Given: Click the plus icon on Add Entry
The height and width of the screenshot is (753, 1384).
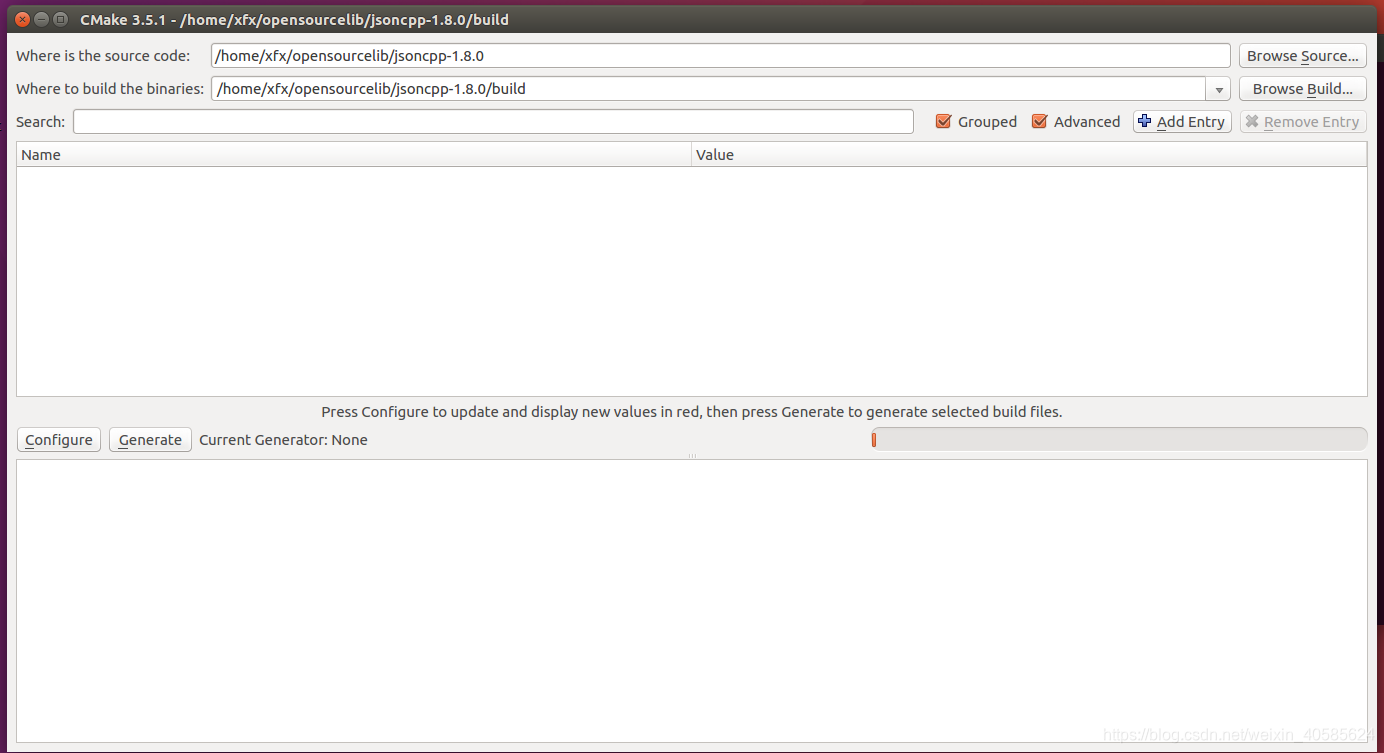Looking at the screenshot, I should 1145,122.
